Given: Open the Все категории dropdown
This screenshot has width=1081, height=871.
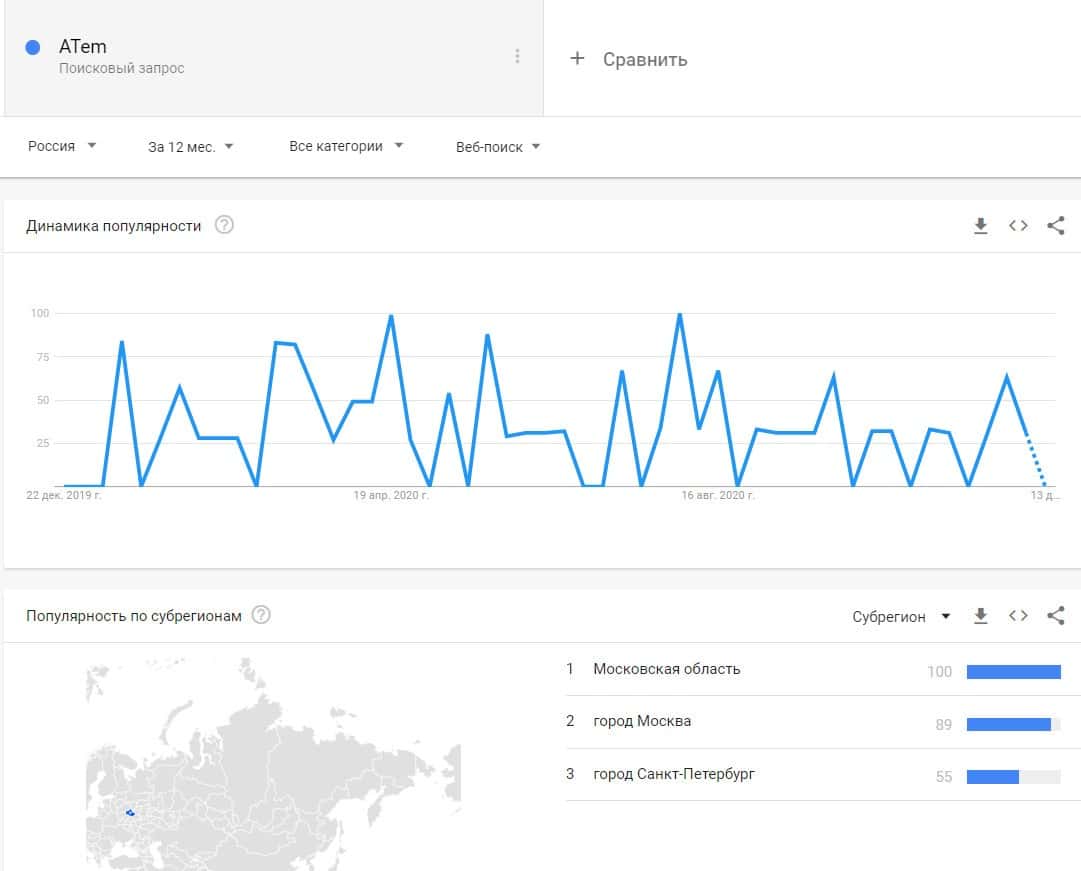Looking at the screenshot, I should (346, 146).
